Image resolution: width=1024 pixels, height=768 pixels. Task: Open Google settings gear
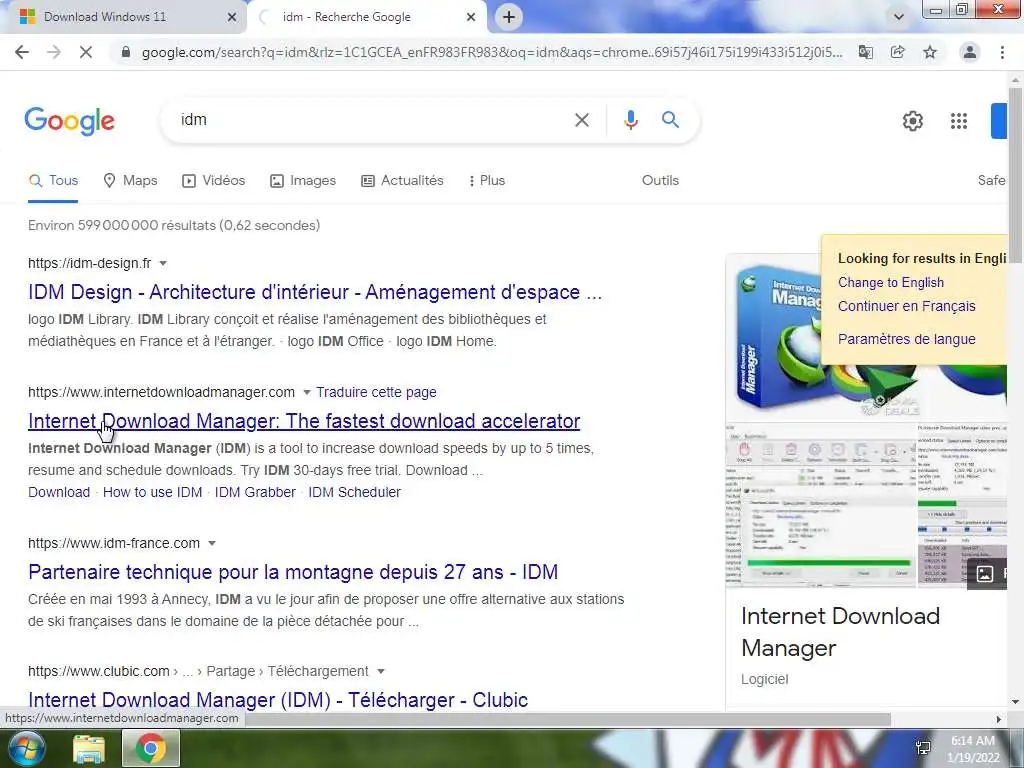coord(913,121)
